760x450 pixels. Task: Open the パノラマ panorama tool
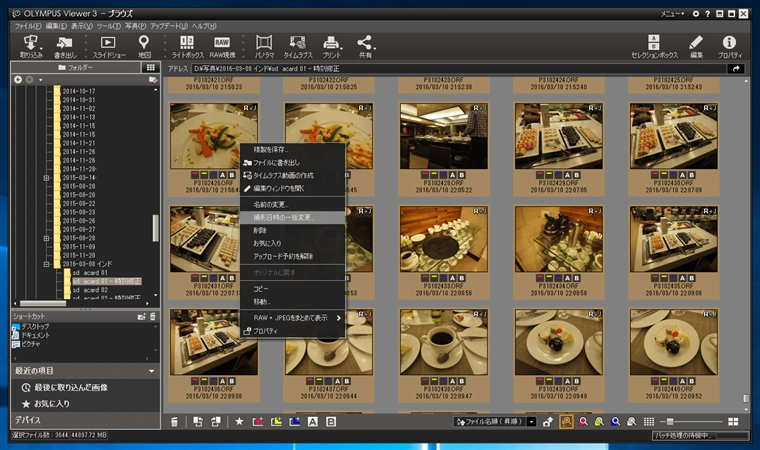[x=264, y=47]
